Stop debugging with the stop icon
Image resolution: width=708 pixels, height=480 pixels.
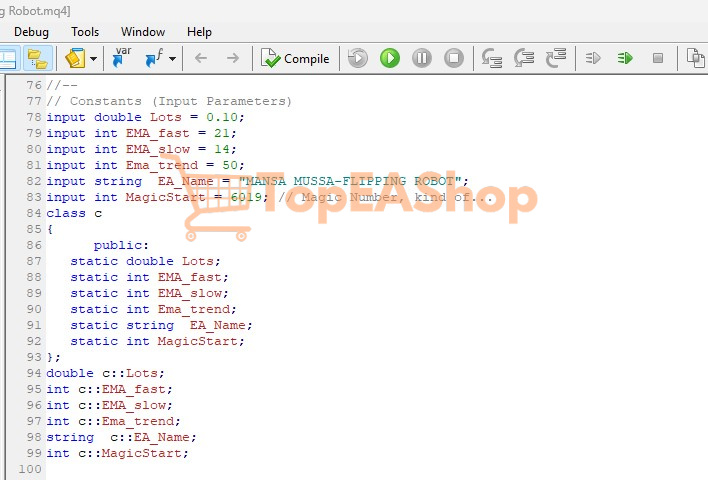tap(454, 58)
